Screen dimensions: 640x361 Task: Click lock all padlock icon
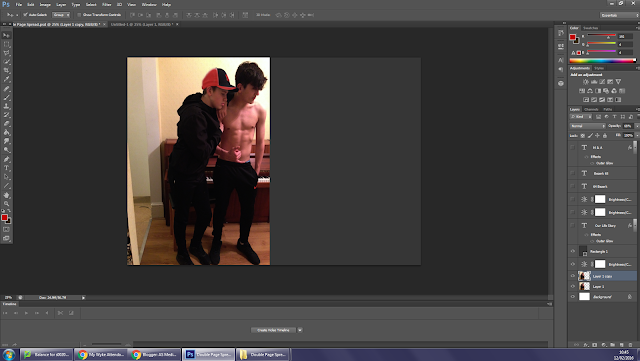(x=605, y=136)
